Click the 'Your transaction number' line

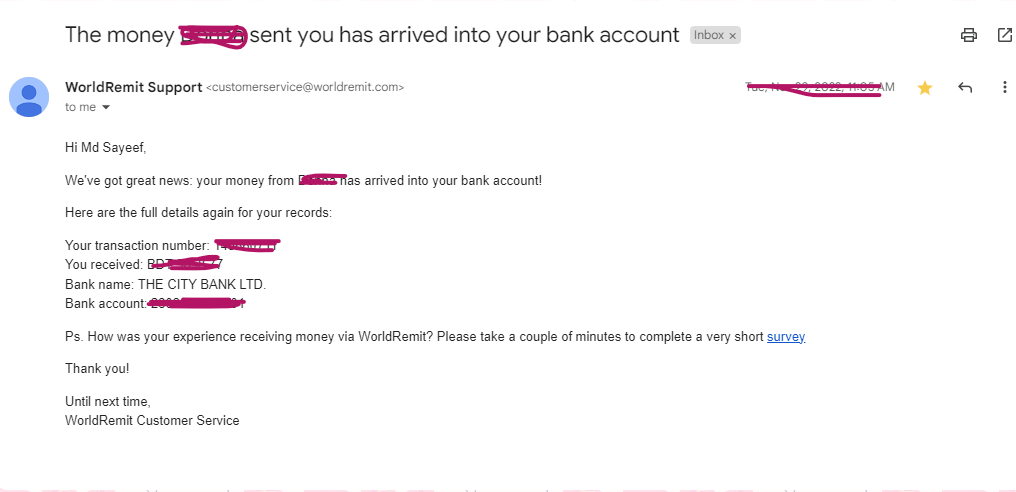[x=138, y=245]
